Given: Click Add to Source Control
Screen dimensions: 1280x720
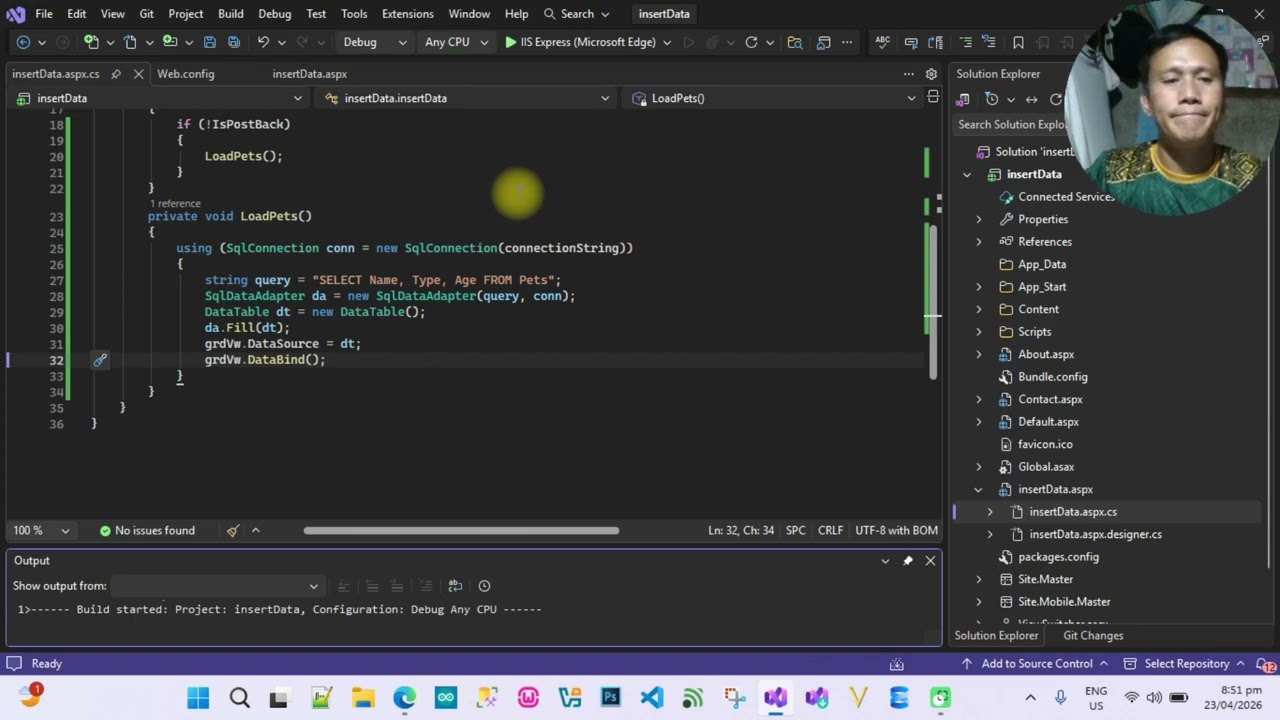Looking at the screenshot, I should (1035, 664).
